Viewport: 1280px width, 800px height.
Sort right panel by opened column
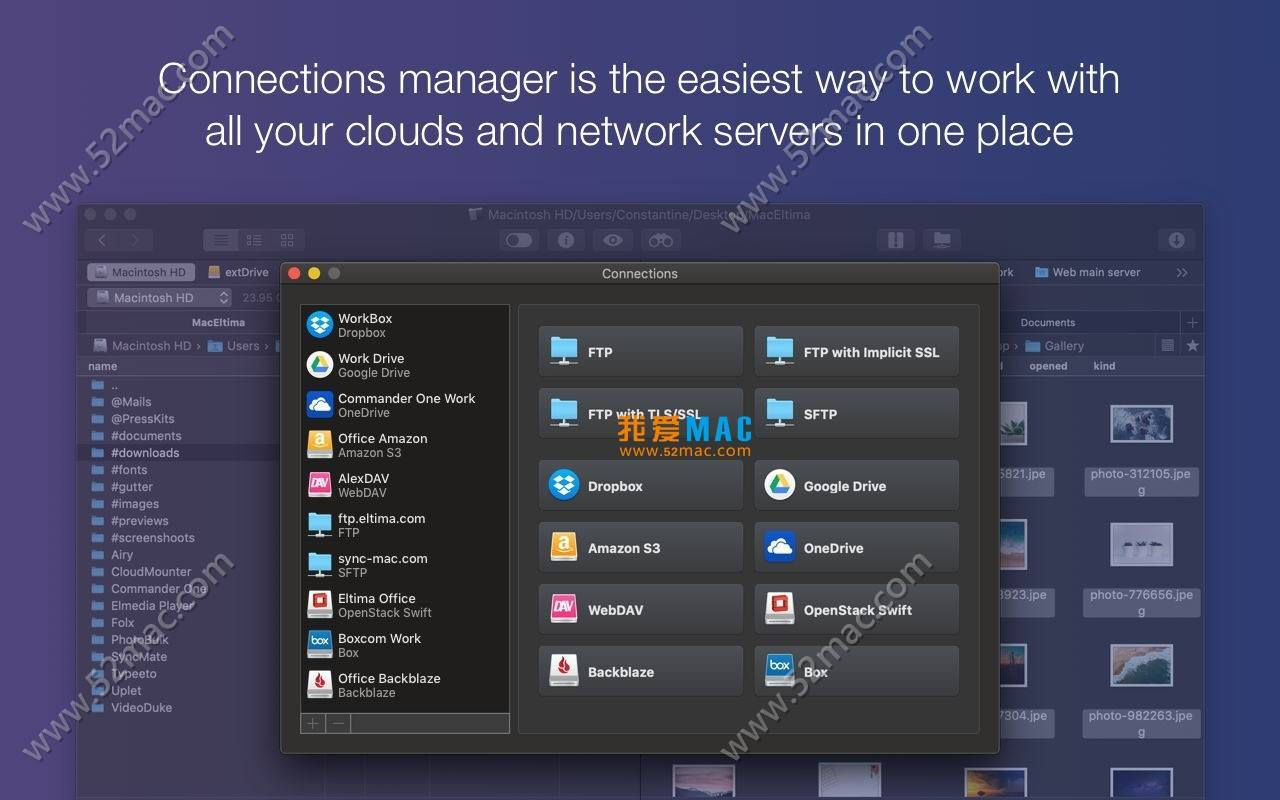pos(1048,366)
